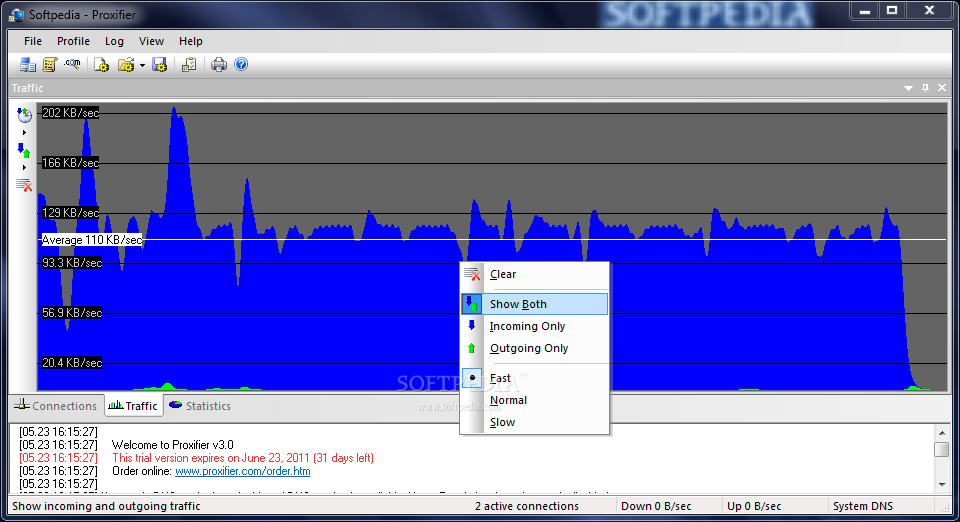Viewport: 960px width, 522px height.
Task: Expand arrow below the speed clock icon
Action: pos(24,132)
